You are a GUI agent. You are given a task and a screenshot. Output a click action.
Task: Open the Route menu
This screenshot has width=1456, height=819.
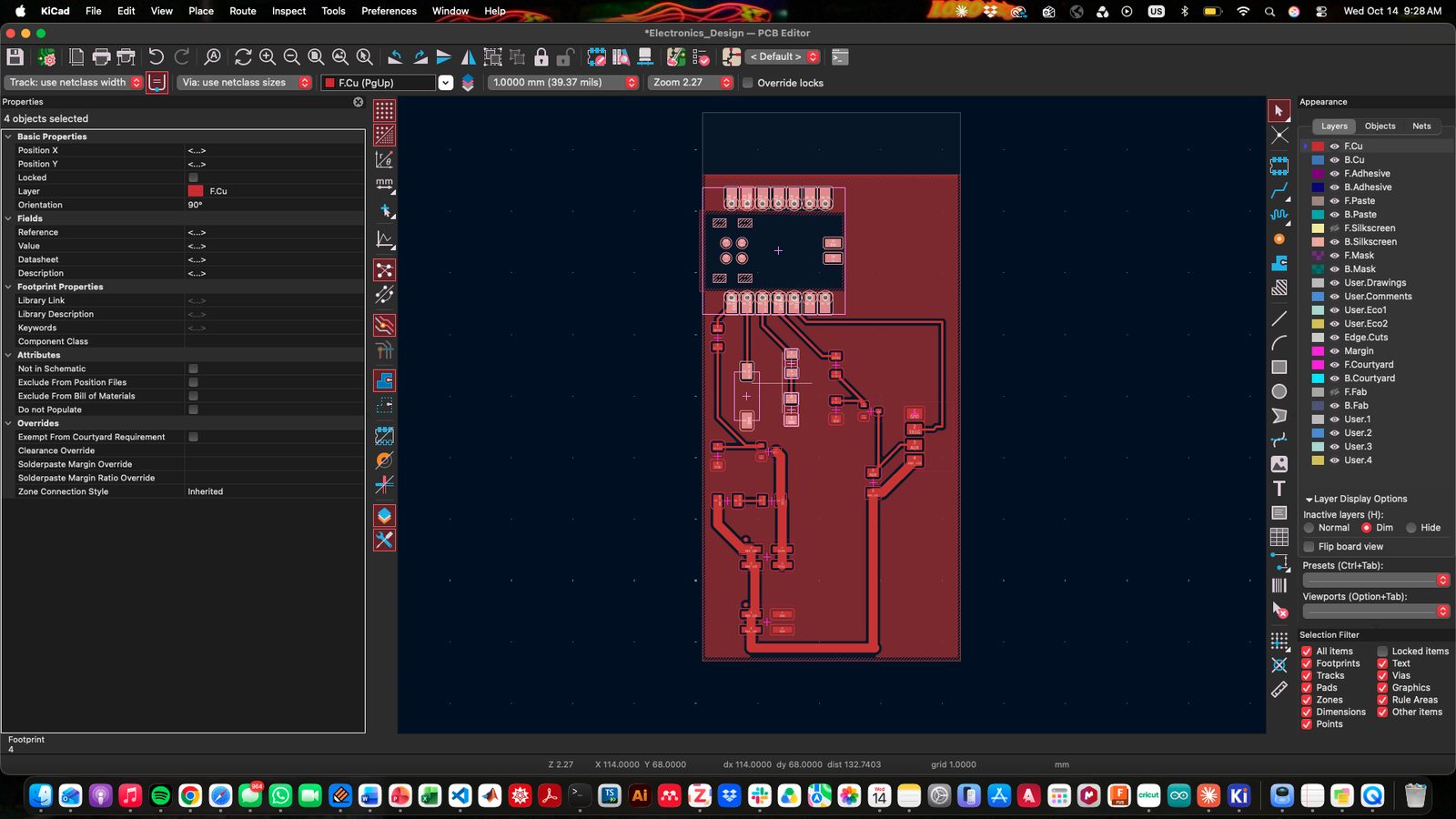(x=242, y=11)
